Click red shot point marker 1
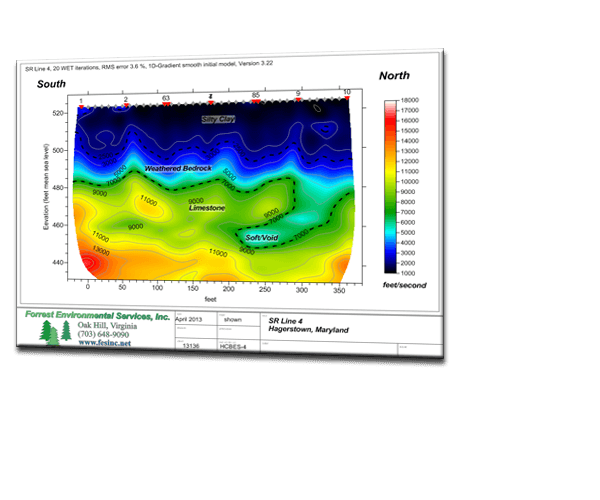This screenshot has height=500, width=600. [80, 105]
